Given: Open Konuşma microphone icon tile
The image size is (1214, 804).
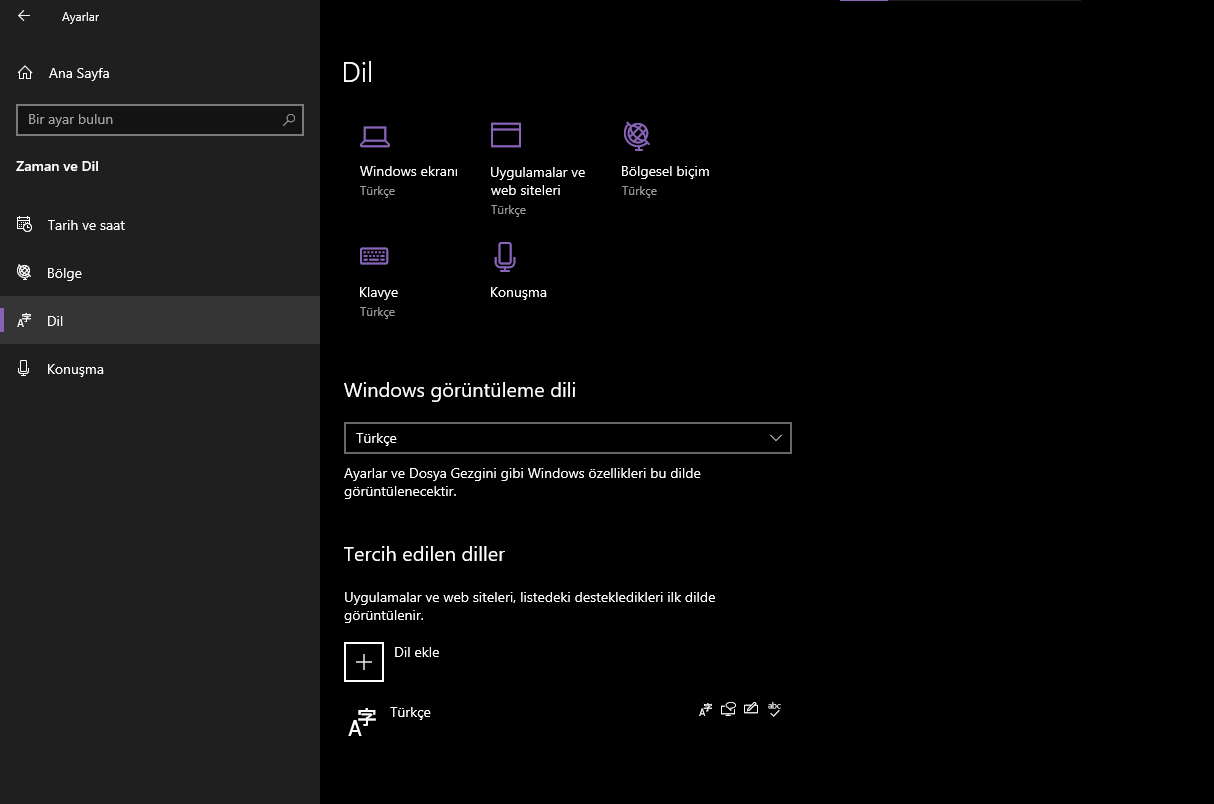Looking at the screenshot, I should (x=505, y=257).
